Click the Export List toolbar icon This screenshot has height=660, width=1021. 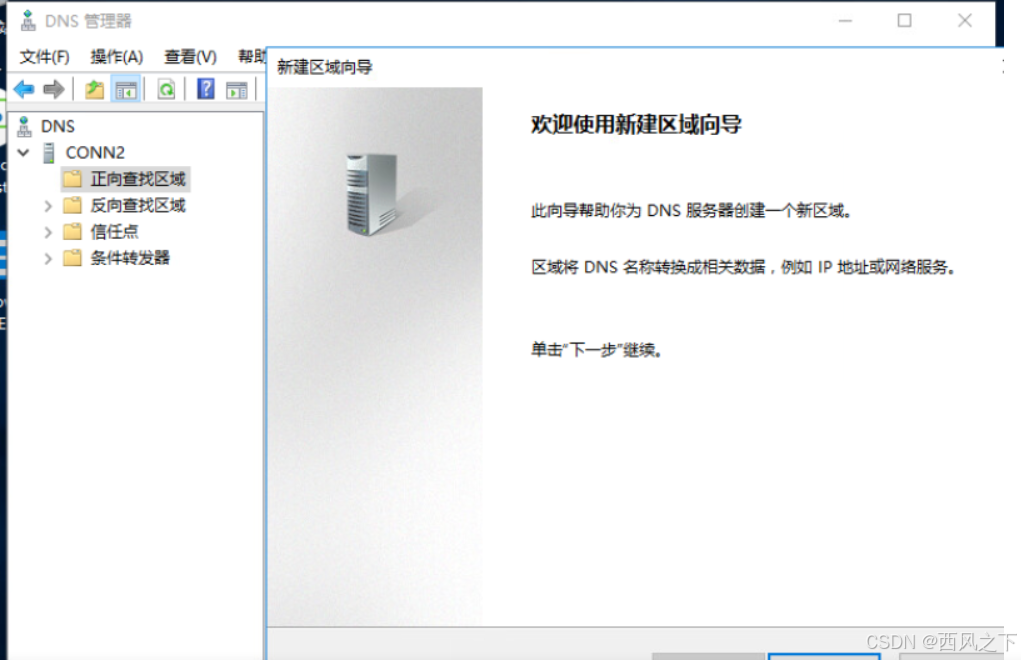click(x=93, y=88)
